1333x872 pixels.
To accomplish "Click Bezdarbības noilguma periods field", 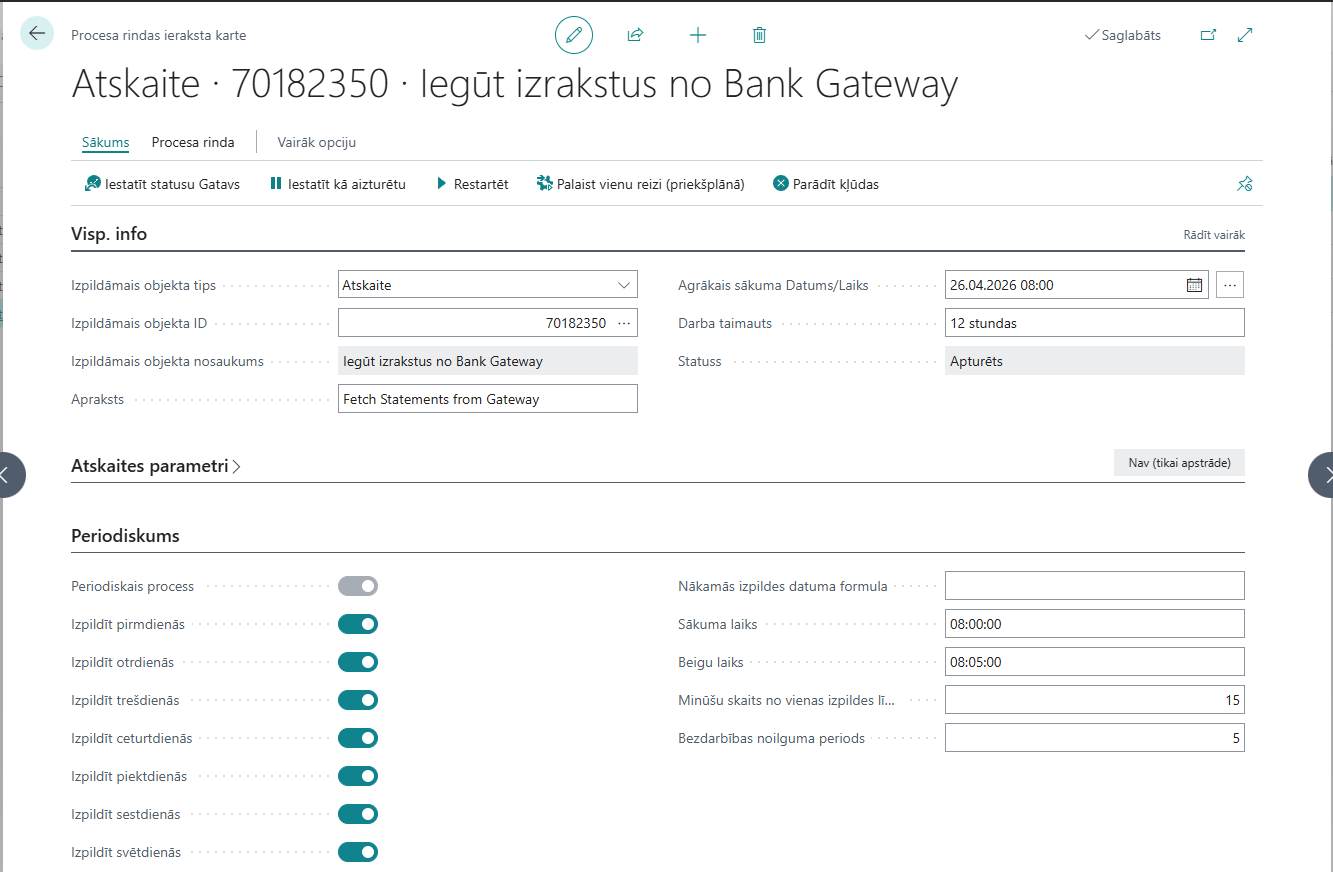I will (1095, 738).
